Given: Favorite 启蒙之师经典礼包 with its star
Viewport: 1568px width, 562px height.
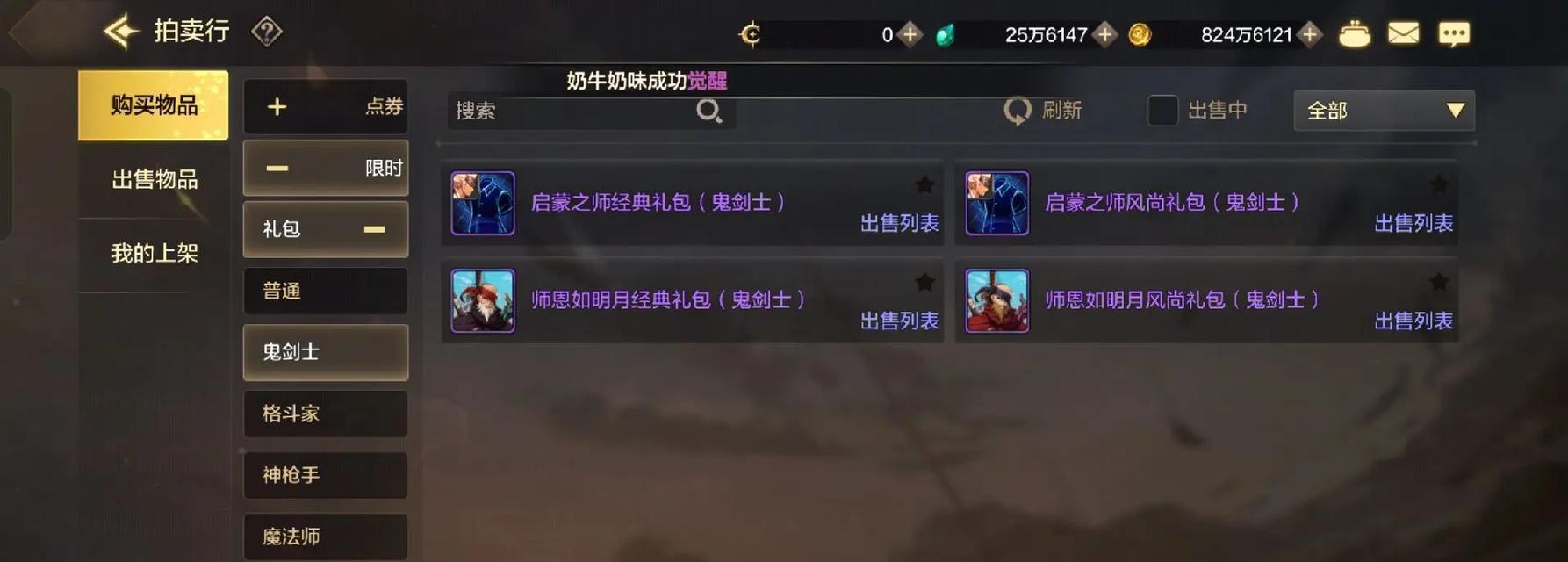Looking at the screenshot, I should point(924,184).
